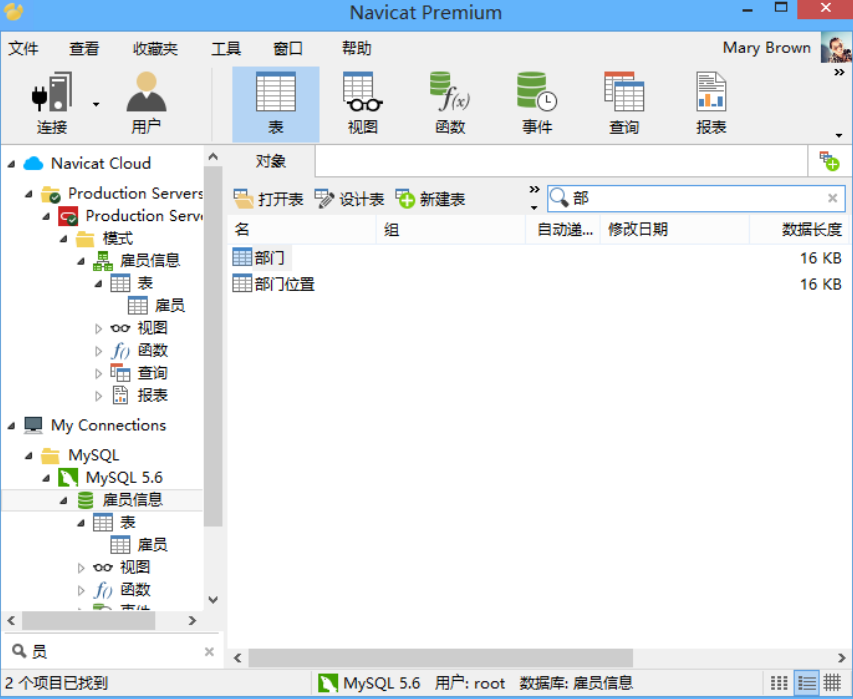
Task: Expand the 报表 node in the tree
Action: point(98,396)
